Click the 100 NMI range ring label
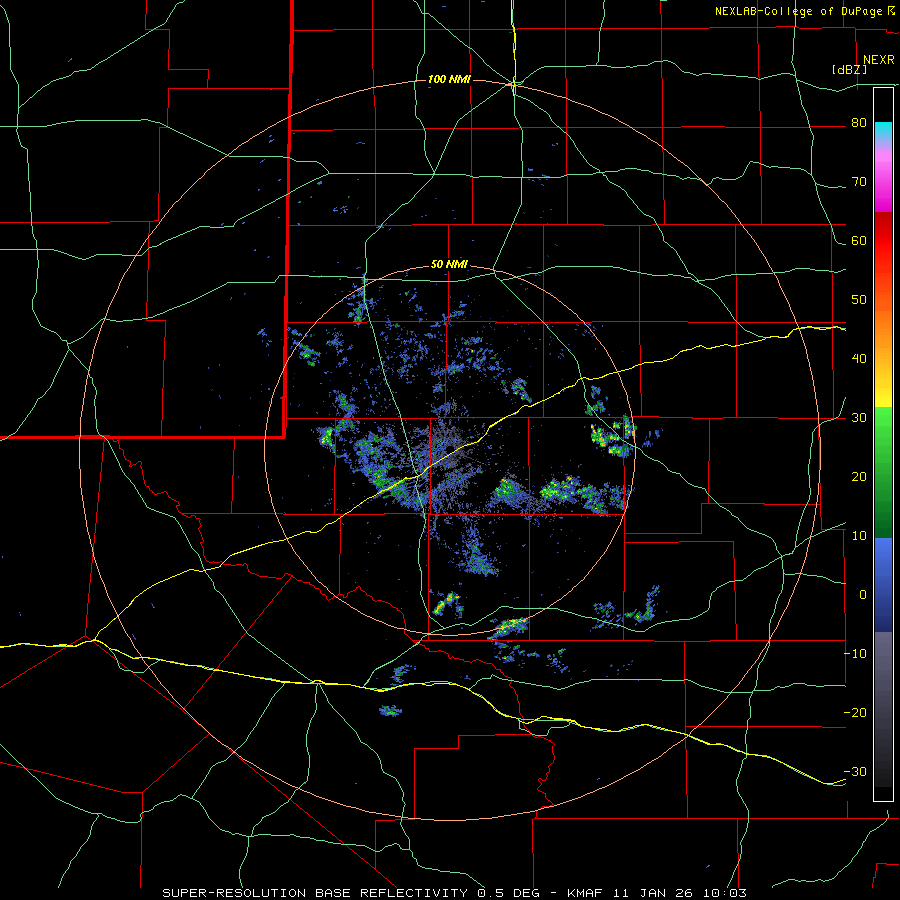Image resolution: width=900 pixels, height=900 pixels. pos(449,79)
